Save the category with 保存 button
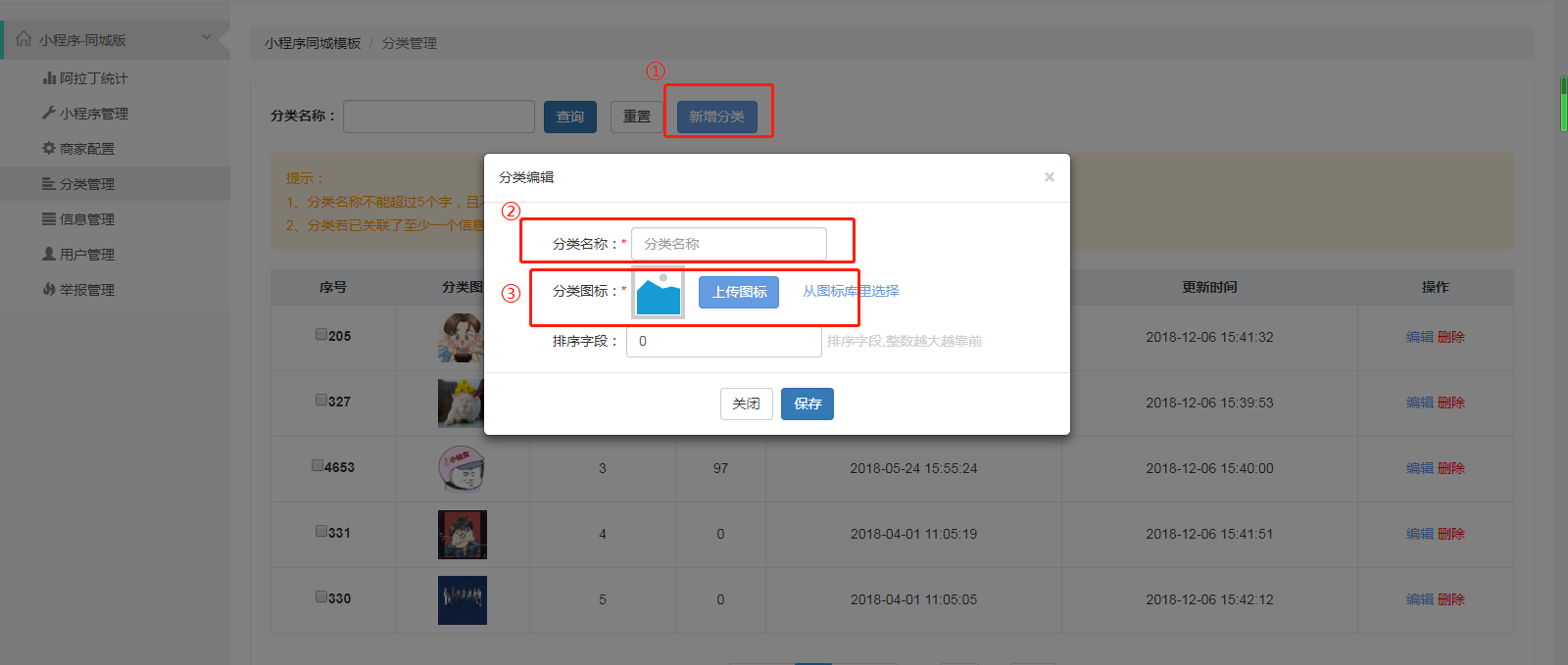The image size is (1568, 665). click(807, 404)
